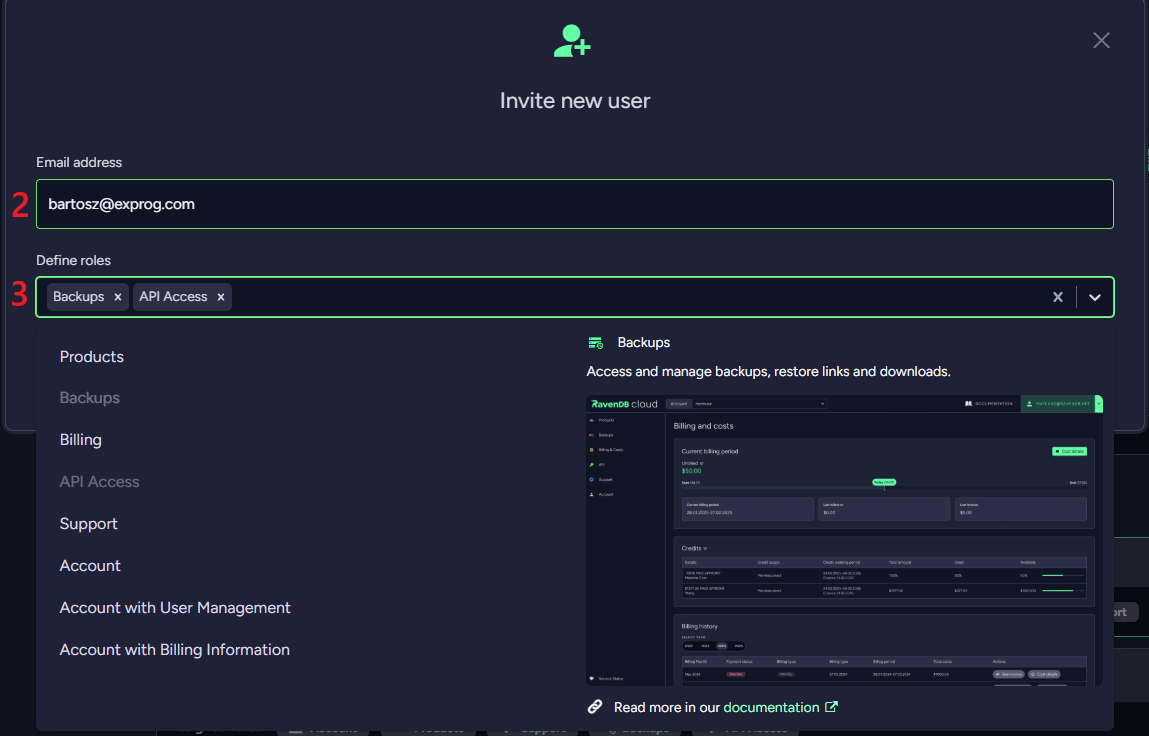Screen dimensions: 1149x736
Task: Click the chain link icon beside Read more
Action: (595, 707)
